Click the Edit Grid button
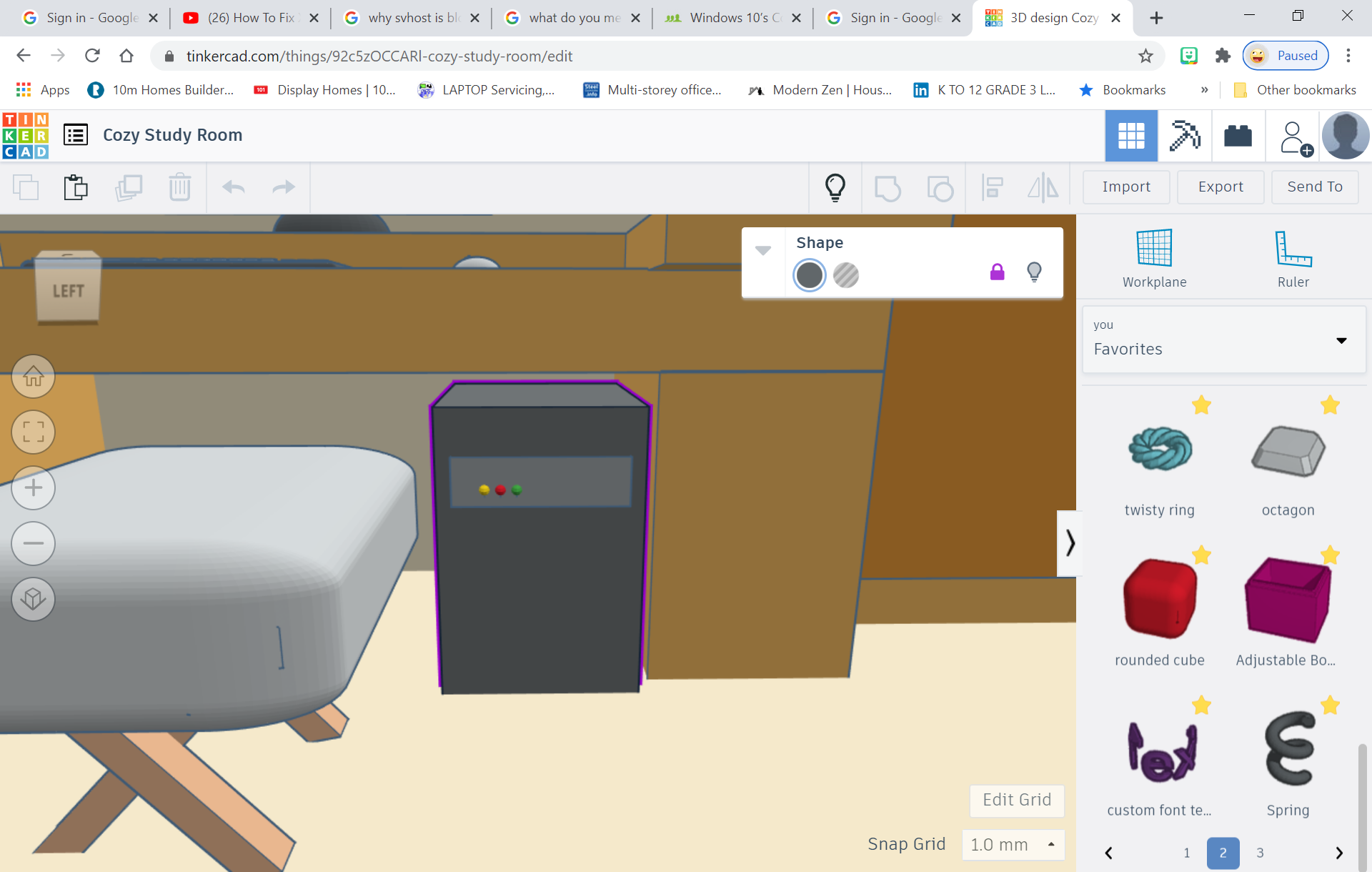Viewport: 1372px width, 872px height. click(1016, 801)
